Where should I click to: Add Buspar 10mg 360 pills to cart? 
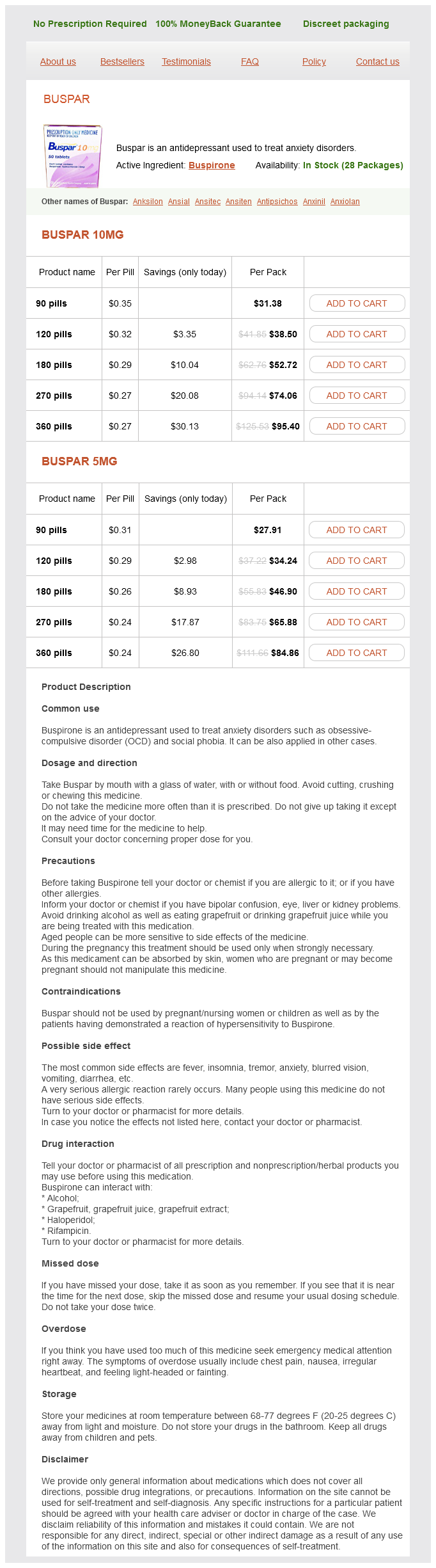357,426
